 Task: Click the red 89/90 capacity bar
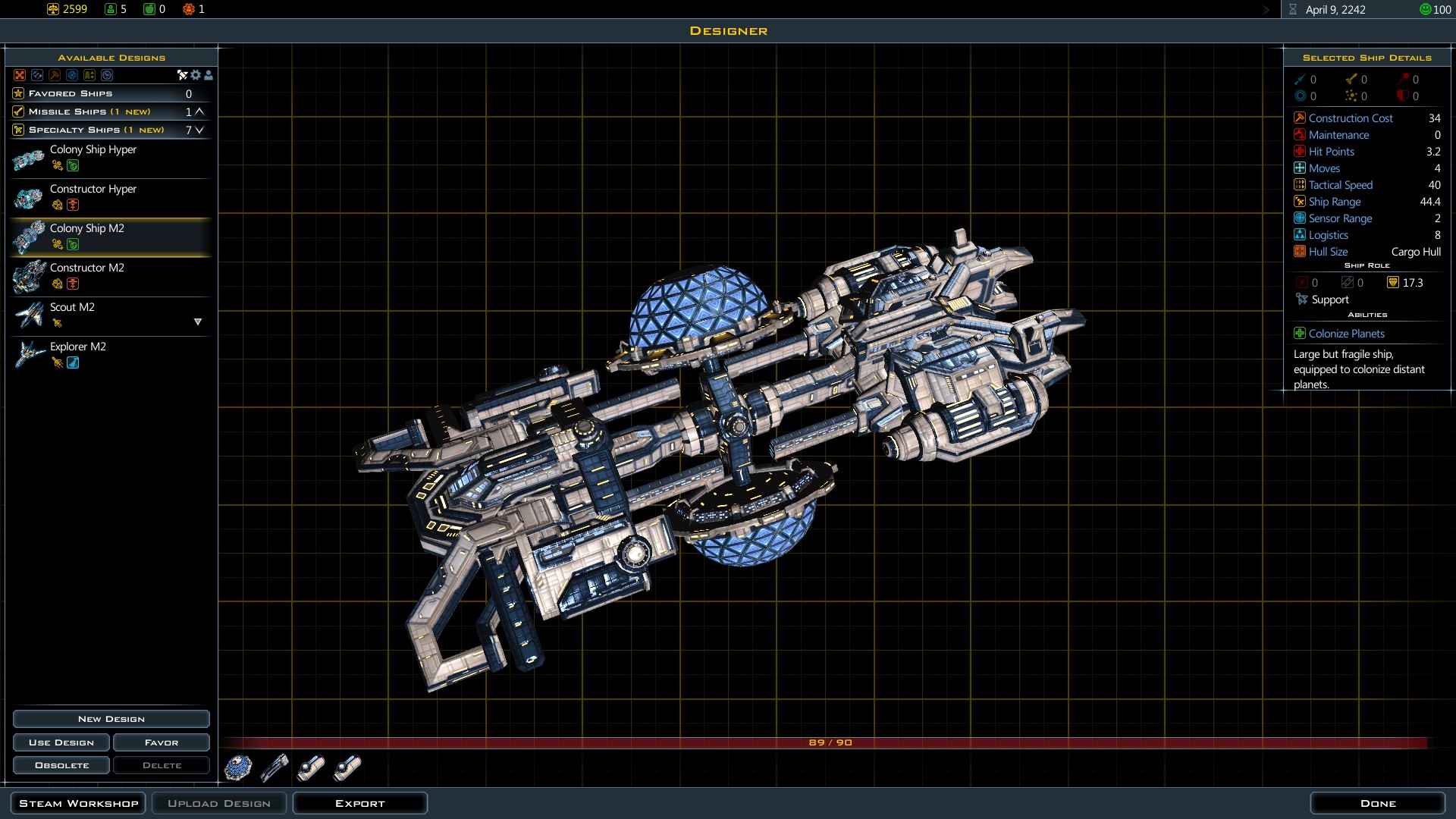click(x=830, y=742)
